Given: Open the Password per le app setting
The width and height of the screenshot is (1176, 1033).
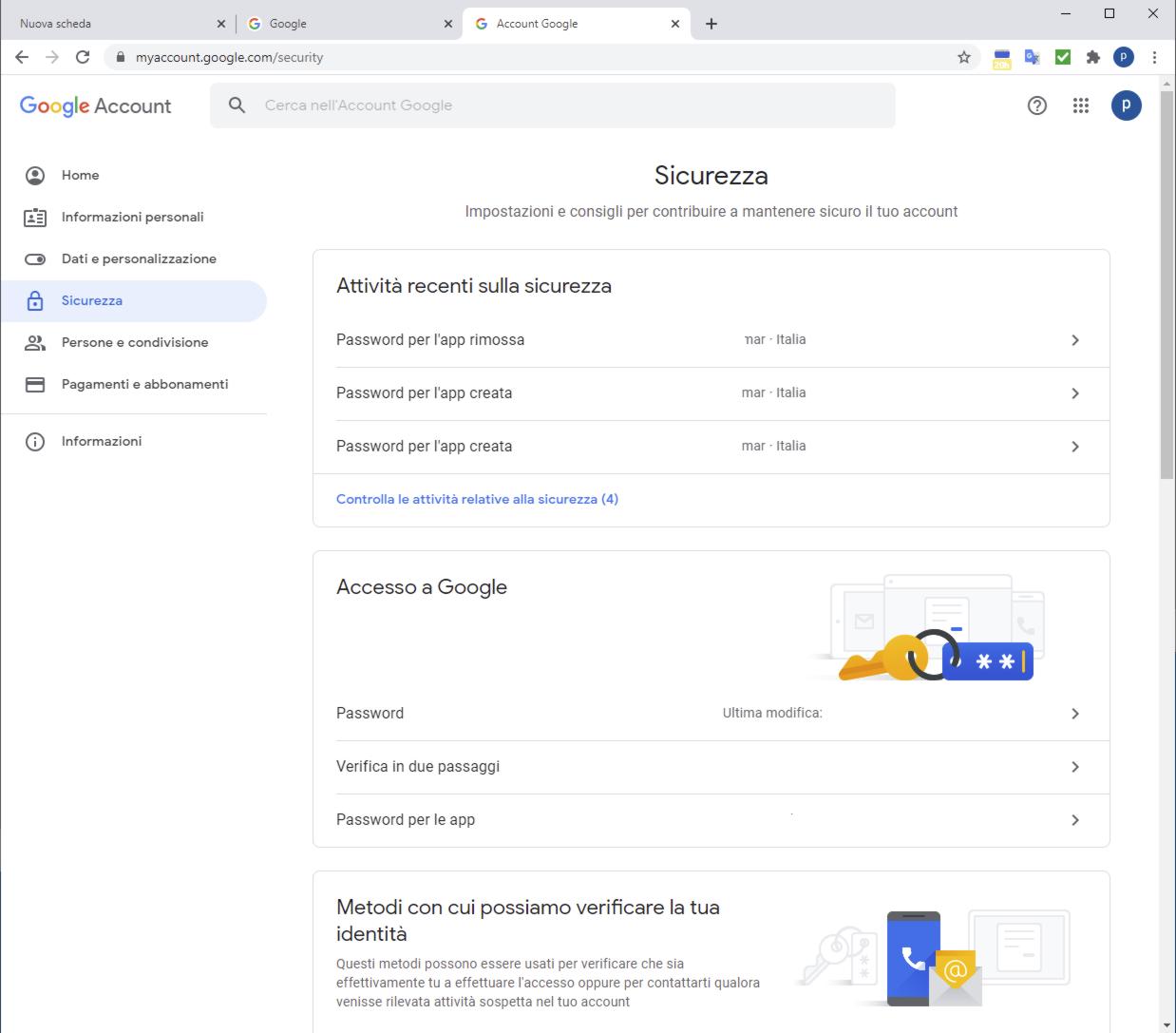Looking at the screenshot, I should point(711,820).
